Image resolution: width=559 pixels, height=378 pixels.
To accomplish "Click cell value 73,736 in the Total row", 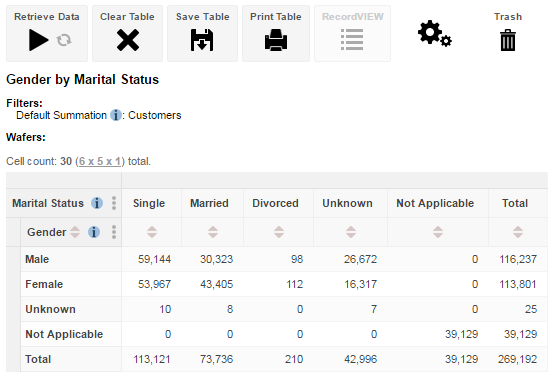I will tap(216, 359).
